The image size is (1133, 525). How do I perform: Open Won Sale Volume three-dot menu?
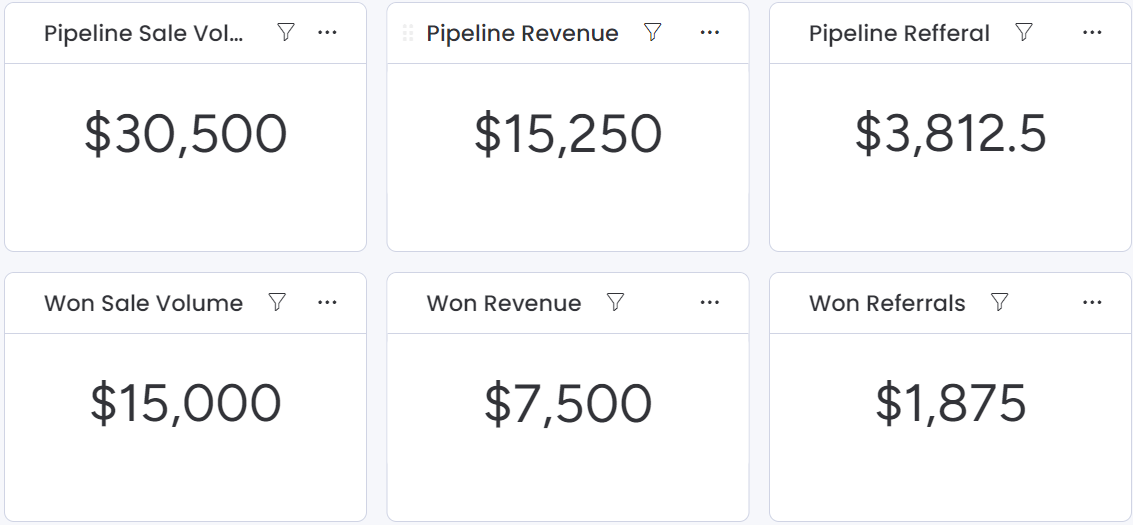point(327,302)
